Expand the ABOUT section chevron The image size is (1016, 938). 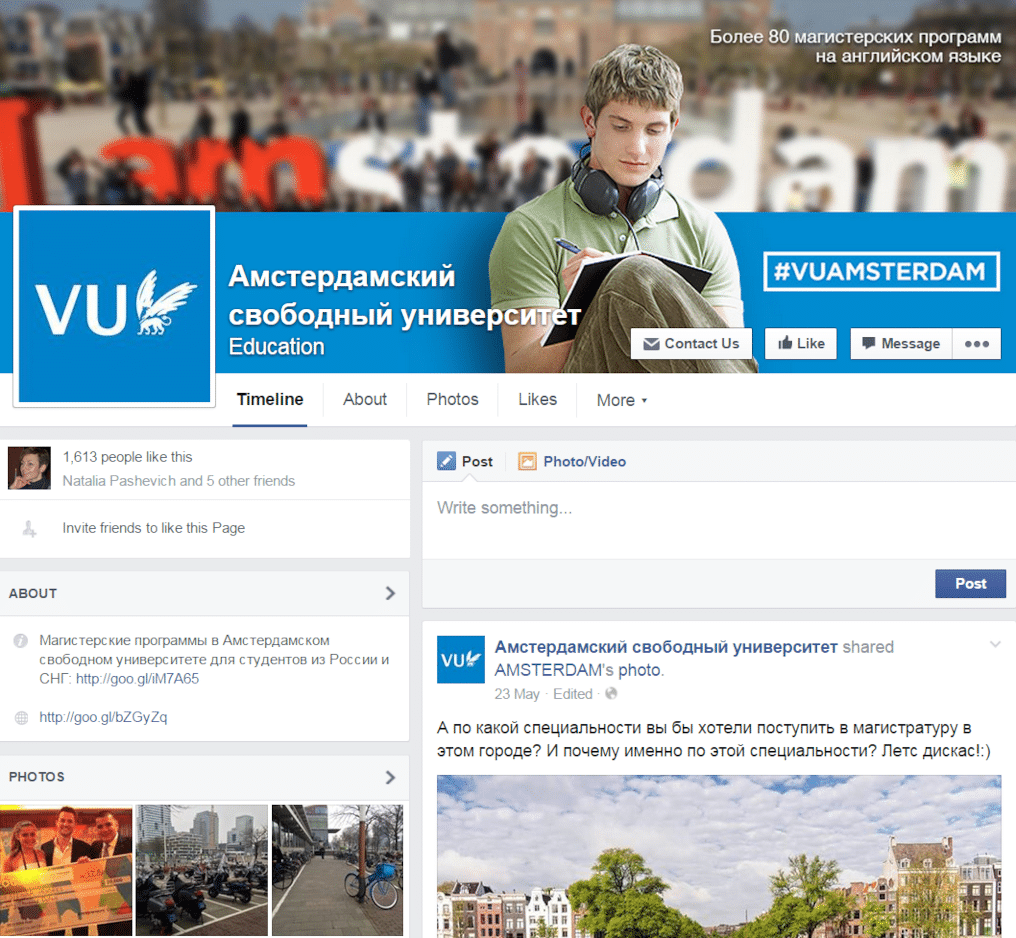(390, 593)
